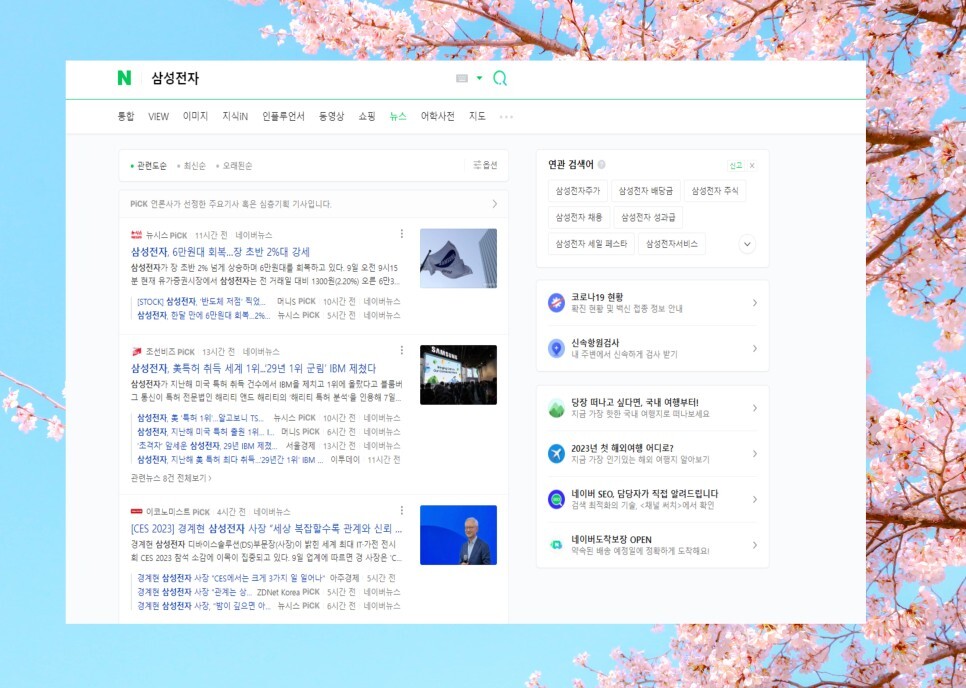Select related search 삼성전자 배당금
This screenshot has height=688, width=966.
pos(646,191)
